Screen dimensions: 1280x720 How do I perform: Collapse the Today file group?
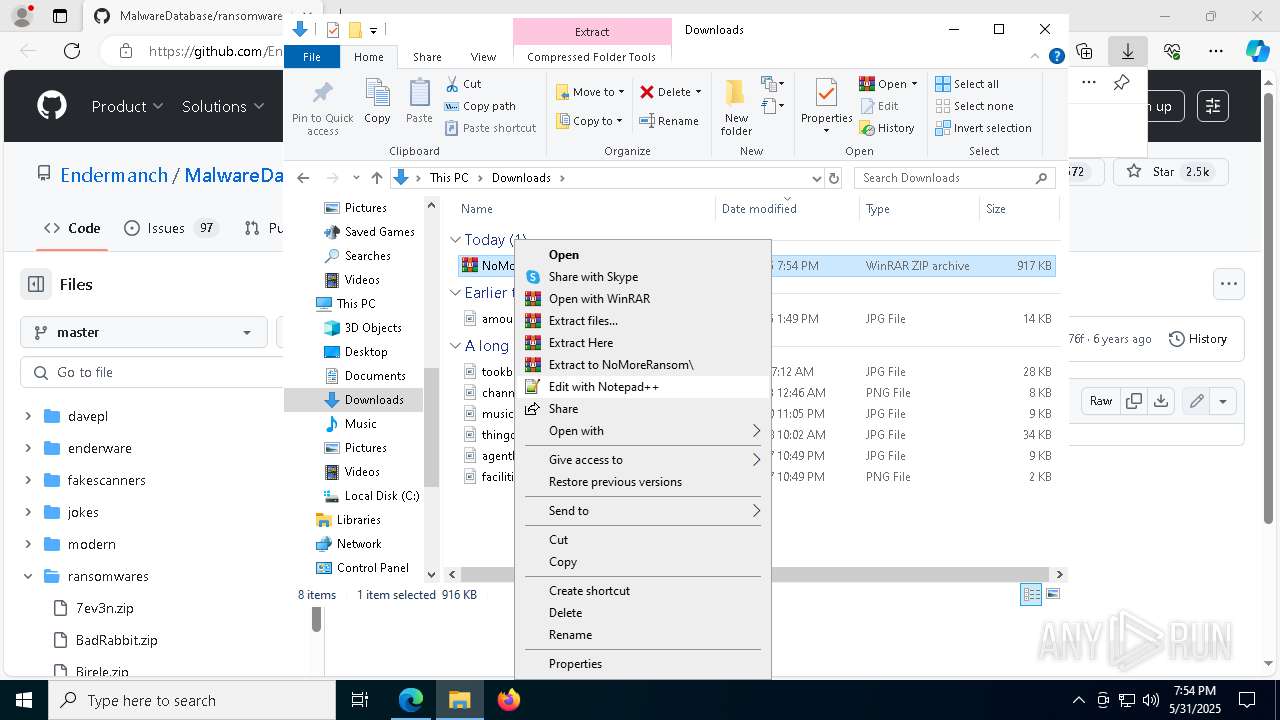pos(455,240)
